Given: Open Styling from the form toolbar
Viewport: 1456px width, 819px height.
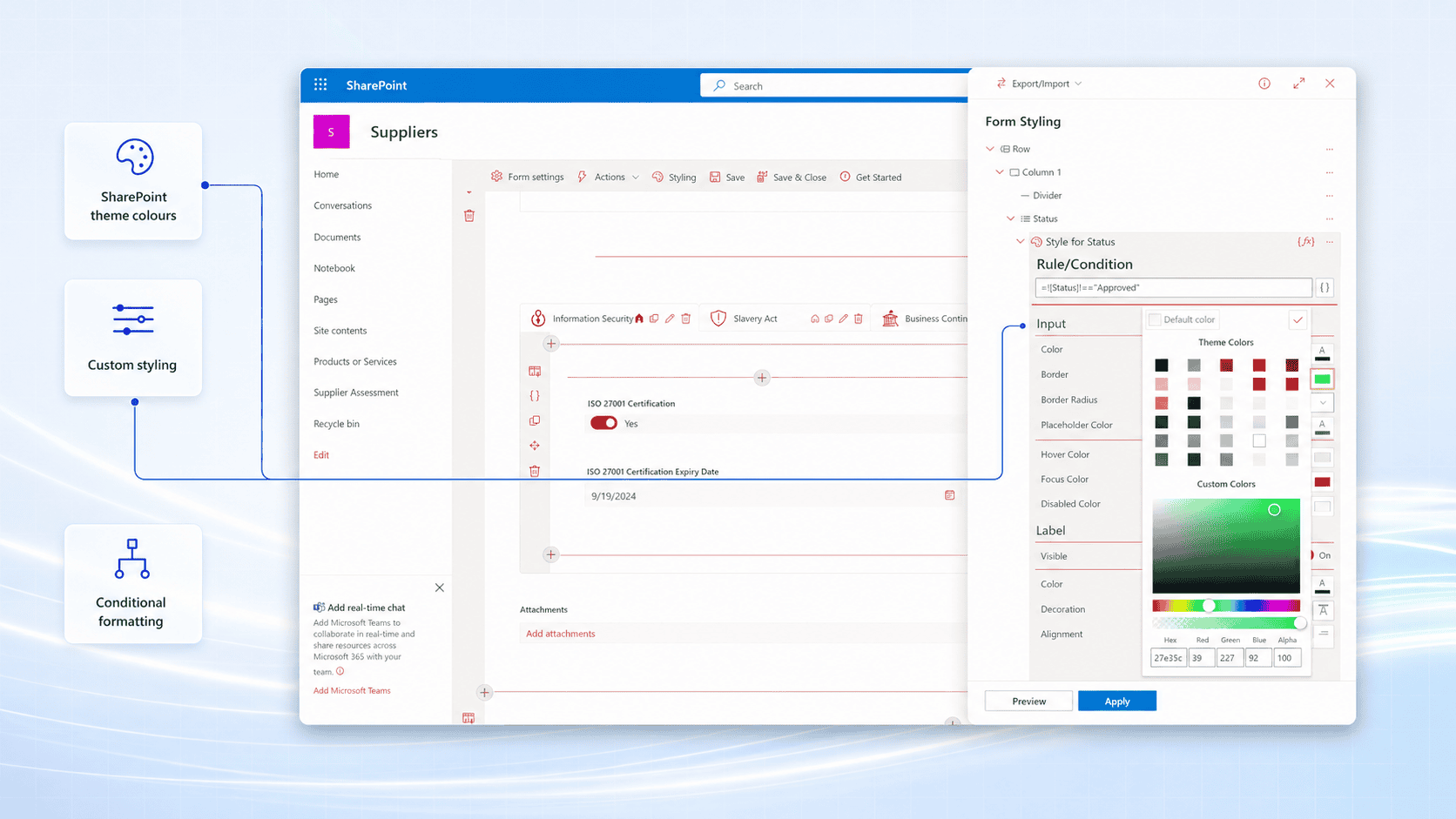Looking at the screenshot, I should (674, 177).
